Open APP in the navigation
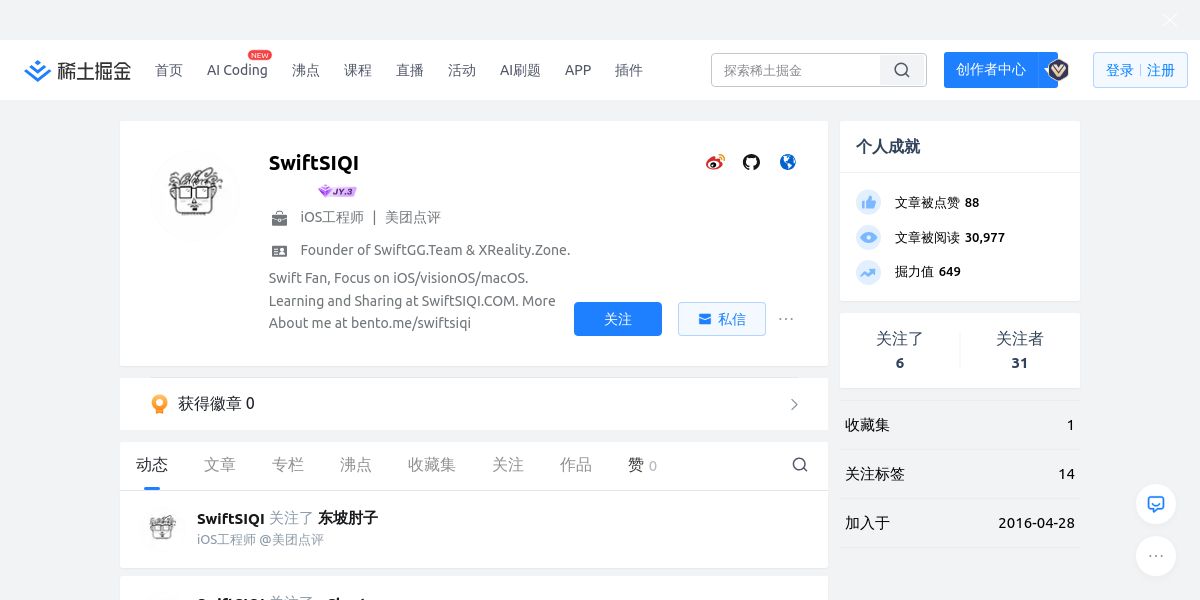 coord(578,70)
